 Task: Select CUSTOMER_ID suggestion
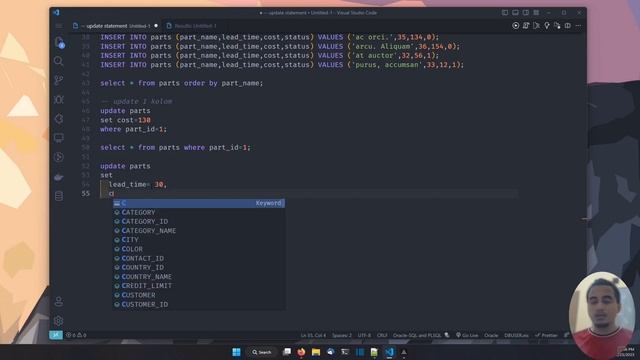(x=199, y=304)
